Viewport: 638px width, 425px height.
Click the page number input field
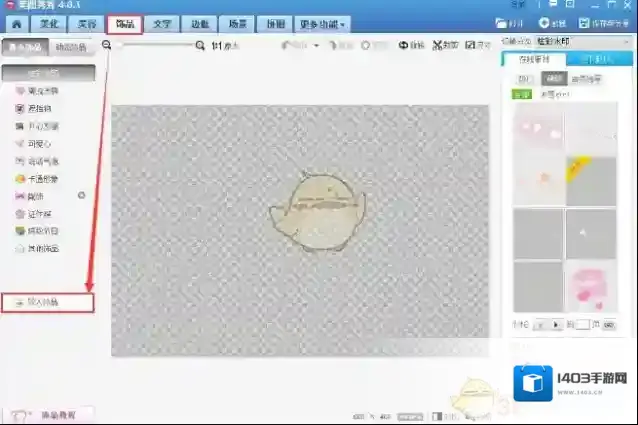582,324
